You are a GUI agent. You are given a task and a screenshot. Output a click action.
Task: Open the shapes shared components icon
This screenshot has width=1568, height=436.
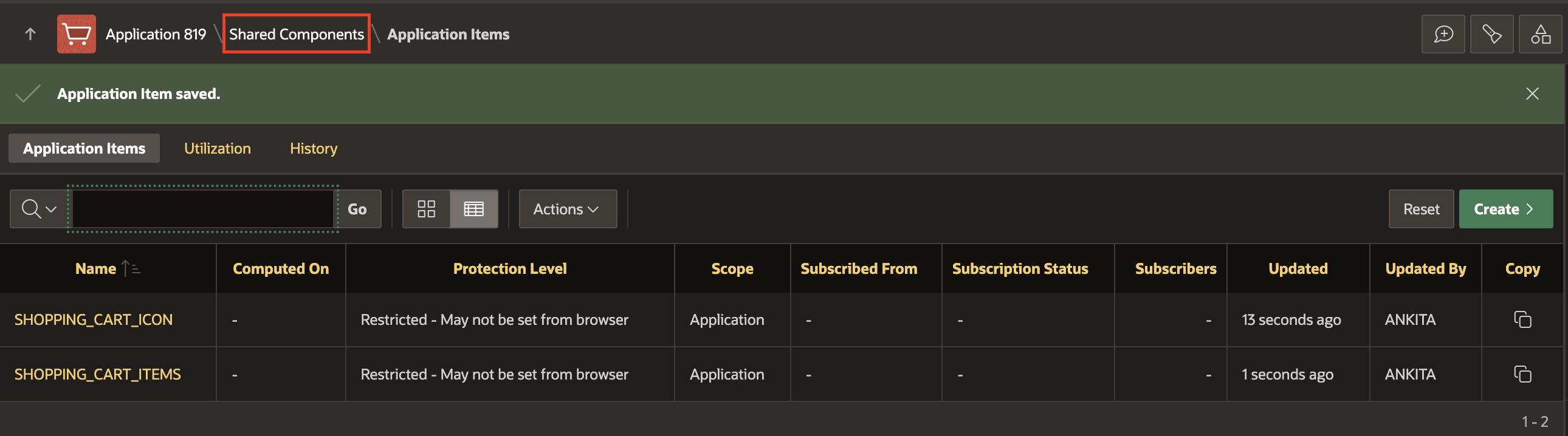pos(1540,34)
